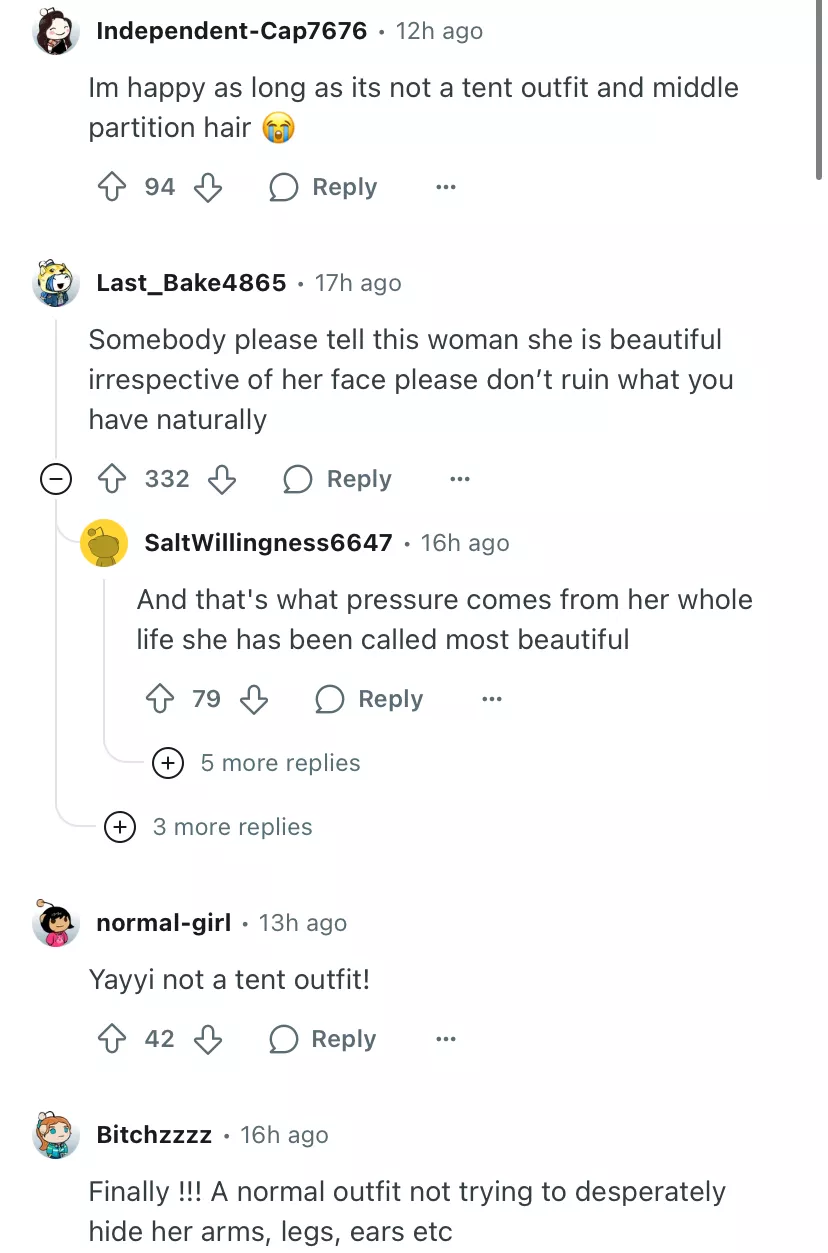Upvote Independent-Cap7676's tent outfit comment
The width and height of the screenshot is (828, 1253).
pyautogui.click(x=110, y=187)
